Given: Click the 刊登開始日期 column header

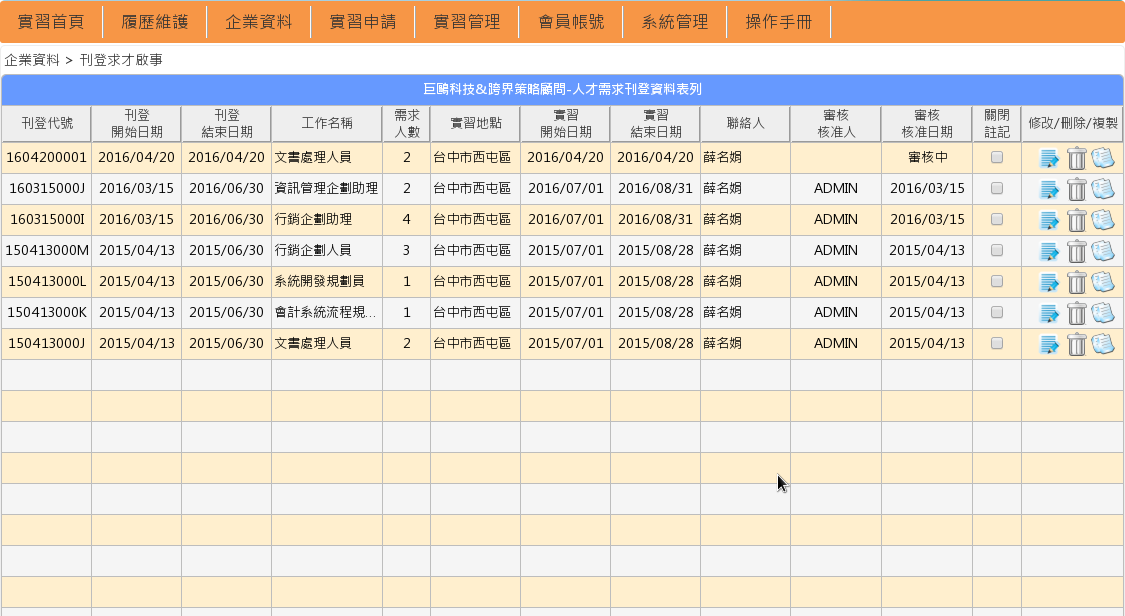Looking at the screenshot, I should (136, 123).
